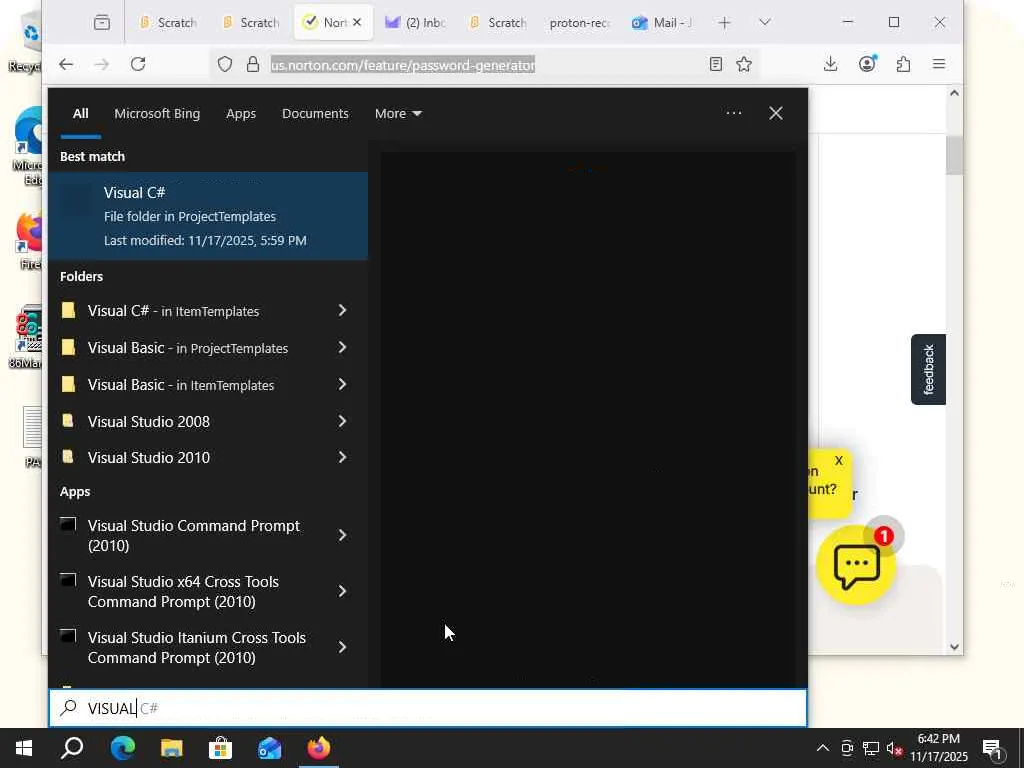This screenshot has width=1024, height=768.
Task: Open Visual C# folder in ItemTemplates
Action: coord(193,311)
